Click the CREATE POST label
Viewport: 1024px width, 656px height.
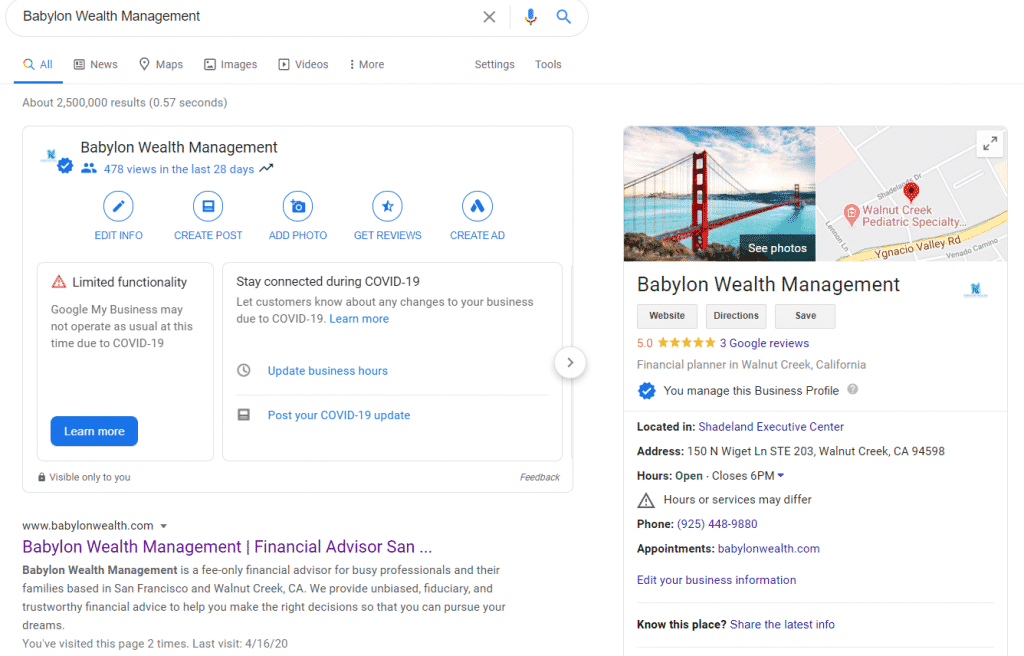coord(208,235)
